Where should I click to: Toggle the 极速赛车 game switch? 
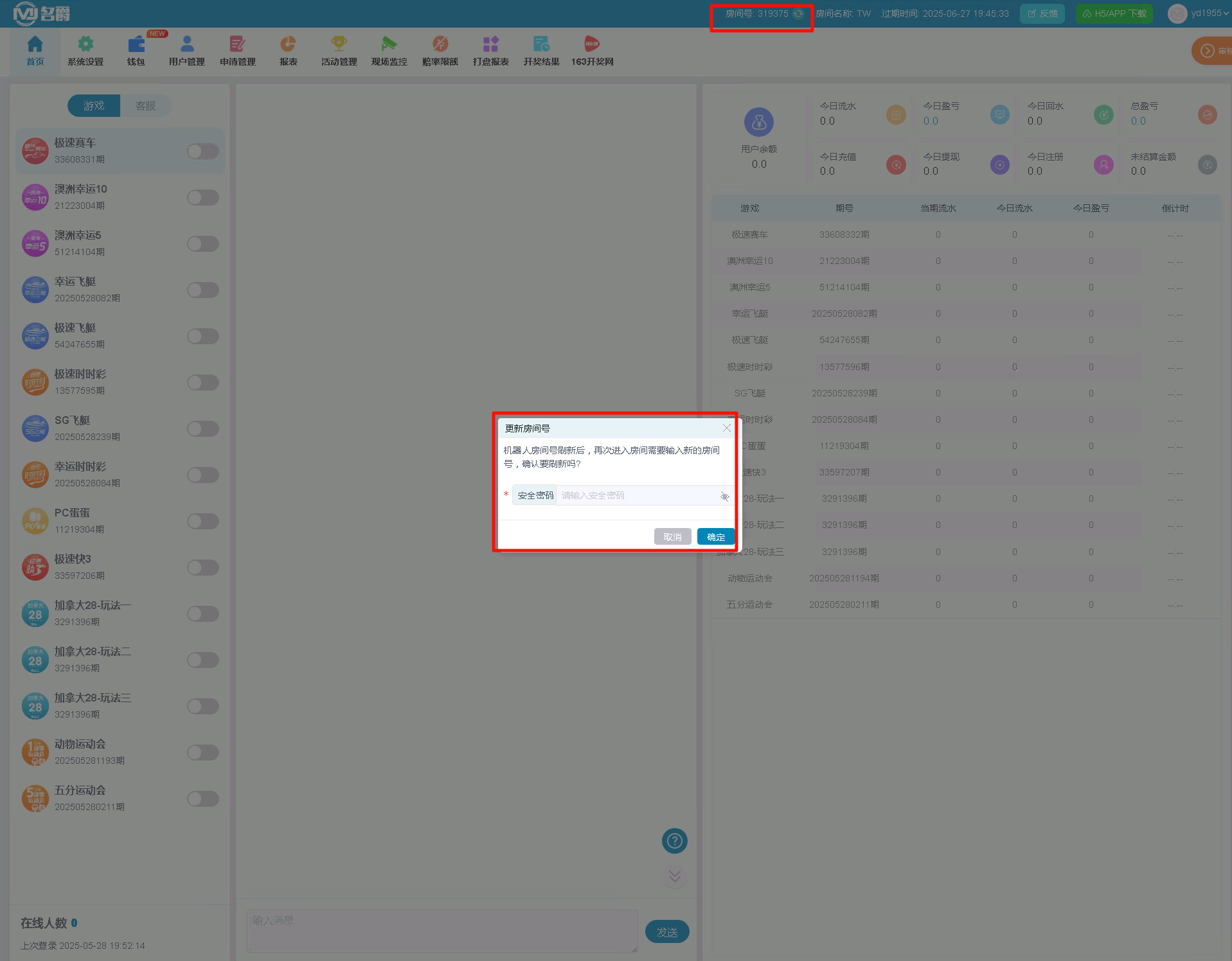[x=203, y=151]
